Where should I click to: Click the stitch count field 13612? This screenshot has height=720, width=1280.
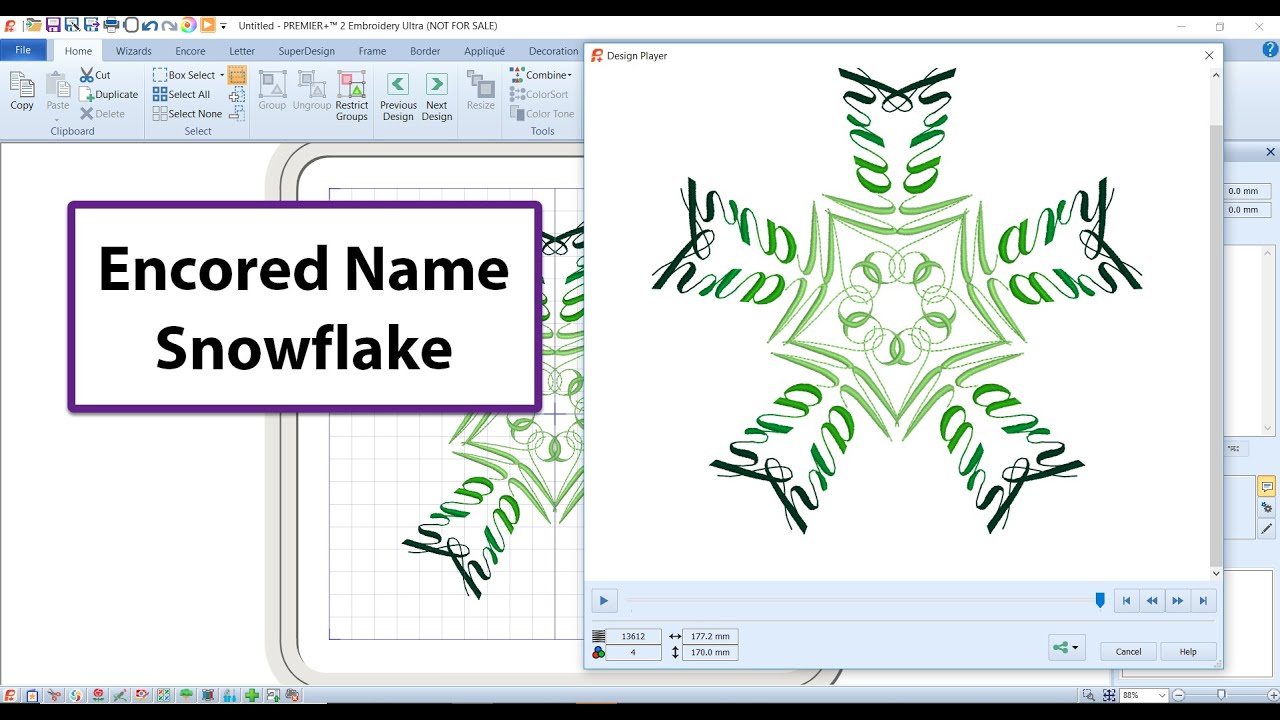(633, 636)
